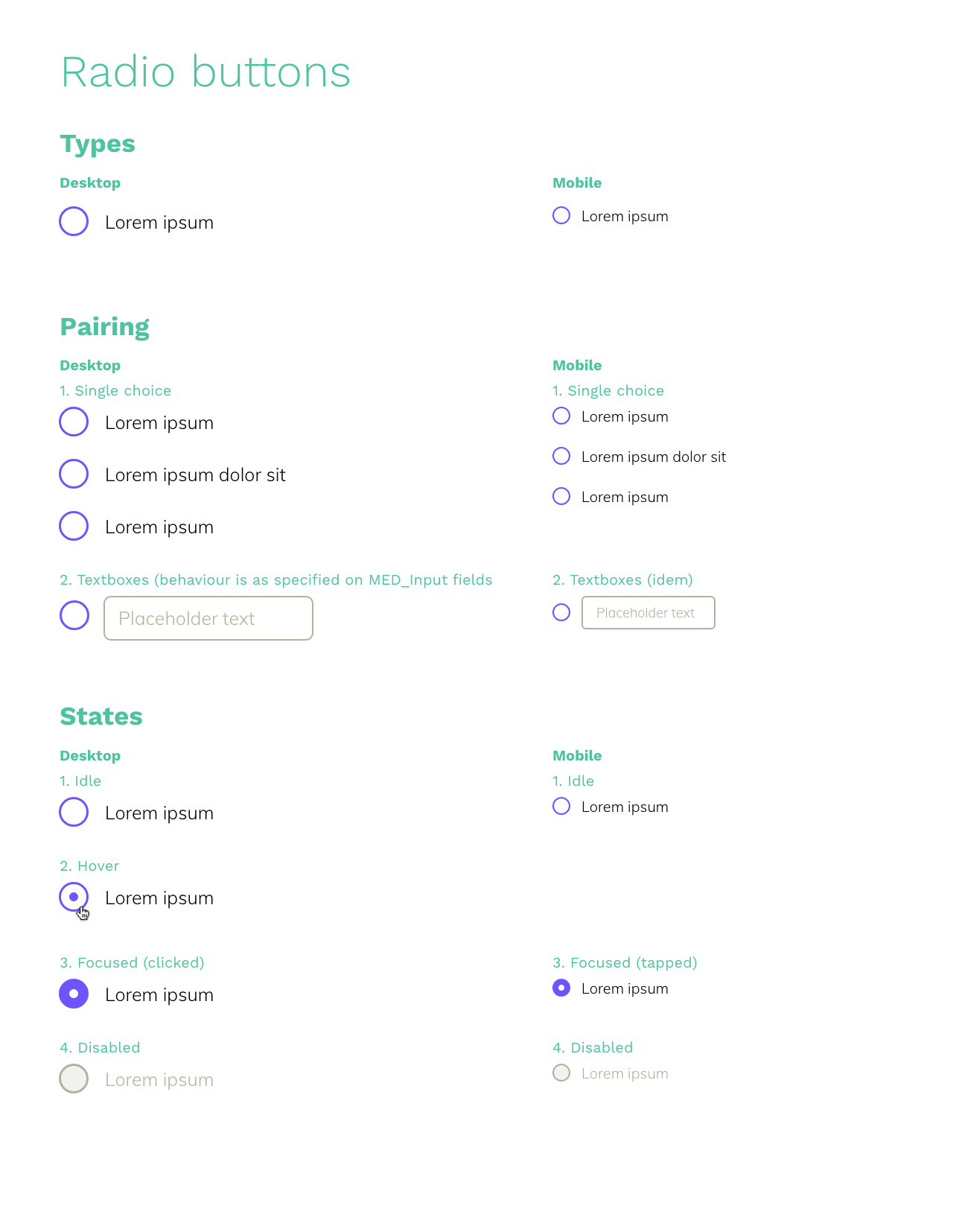Select the desktop radio button under Types
Image resolution: width=953 pixels, height=1232 pixels.
(x=74, y=221)
